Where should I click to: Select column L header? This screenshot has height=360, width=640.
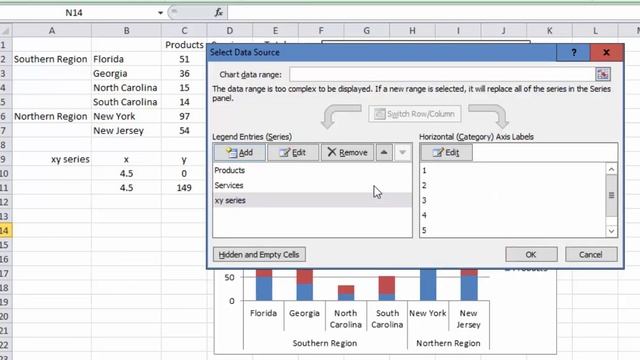595,31
